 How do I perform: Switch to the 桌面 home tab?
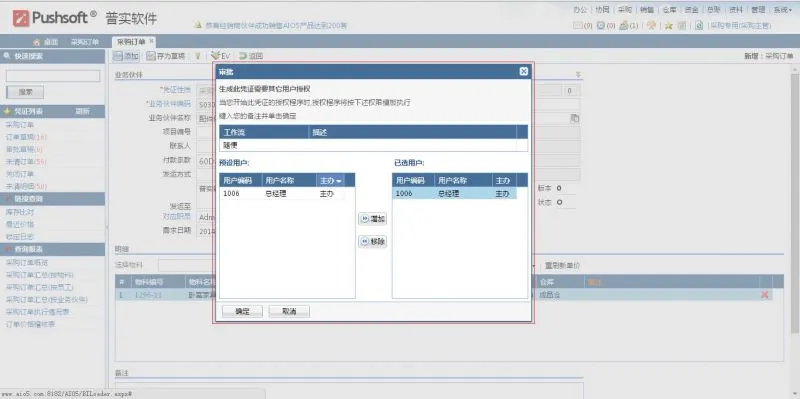[x=46, y=42]
